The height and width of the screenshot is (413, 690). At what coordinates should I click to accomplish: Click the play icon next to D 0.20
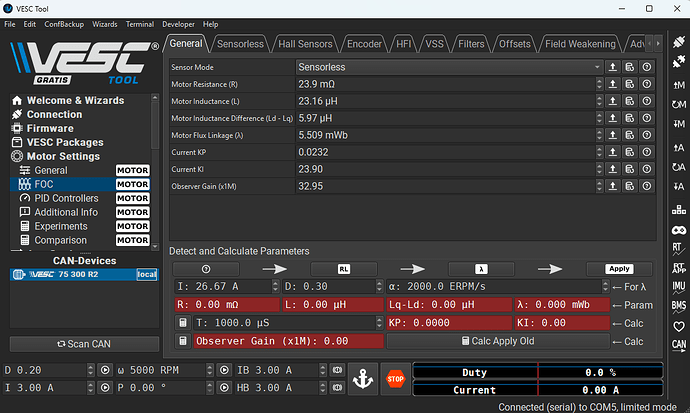pyautogui.click(x=105, y=370)
